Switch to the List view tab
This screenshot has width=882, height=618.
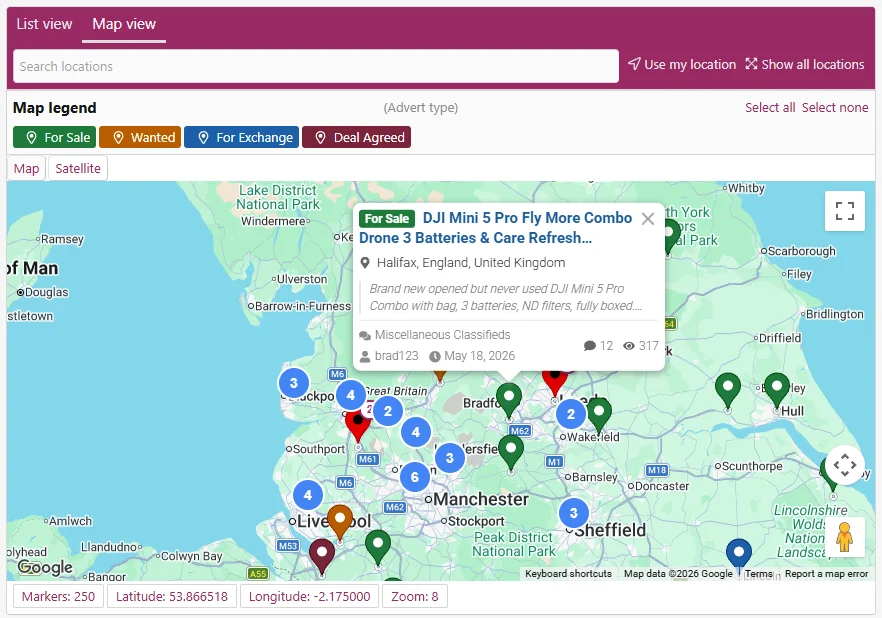(44, 24)
